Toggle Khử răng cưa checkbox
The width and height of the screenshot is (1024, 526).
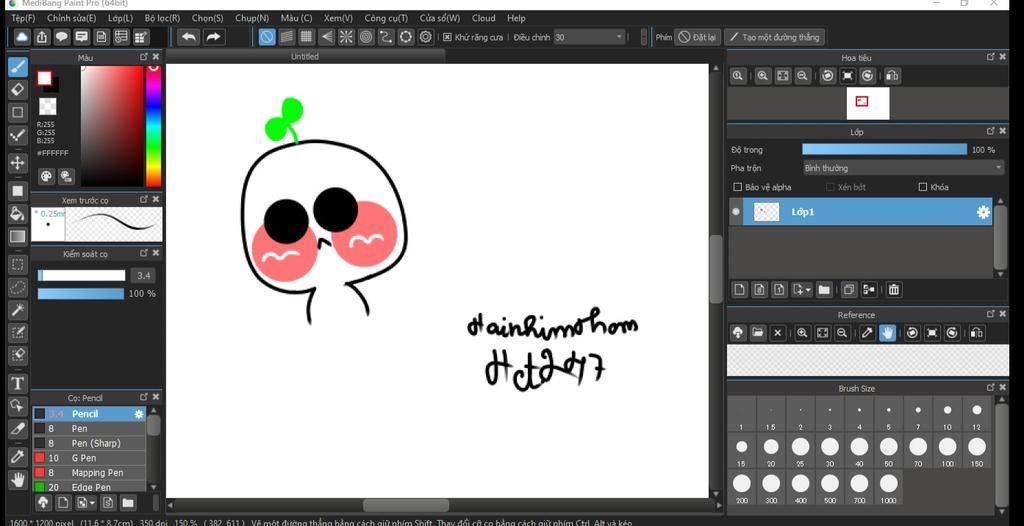click(447, 37)
